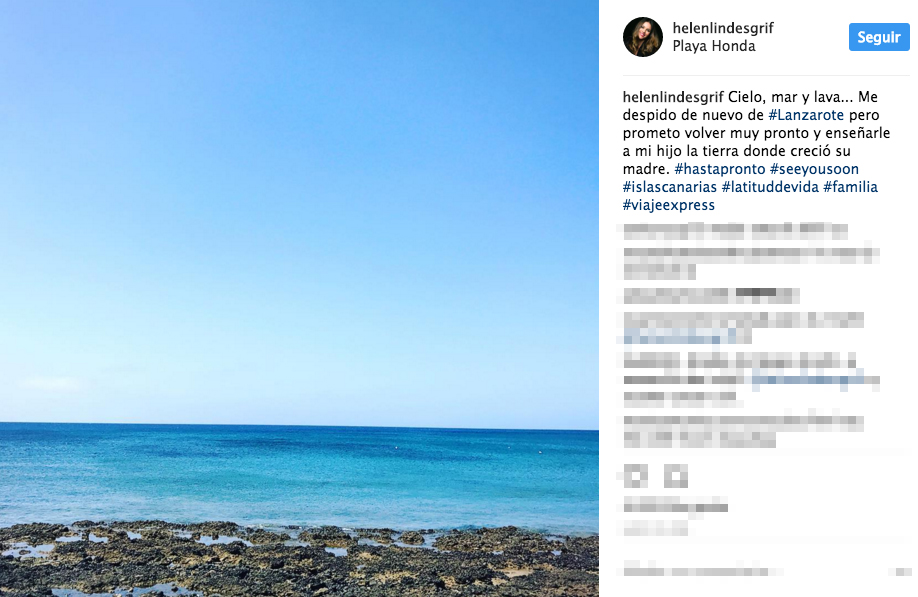Click the helenlindesgrif username starting the caption
This screenshot has height=597, width=918.
[673, 97]
